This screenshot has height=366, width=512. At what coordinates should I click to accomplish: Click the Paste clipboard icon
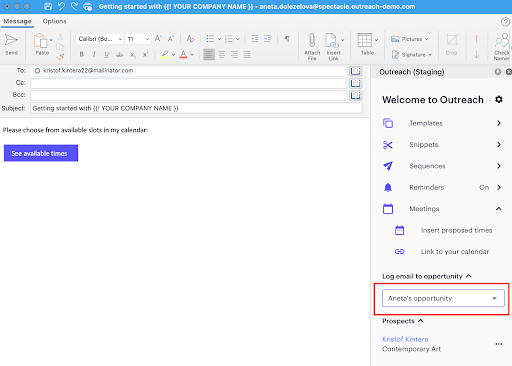pyautogui.click(x=41, y=41)
